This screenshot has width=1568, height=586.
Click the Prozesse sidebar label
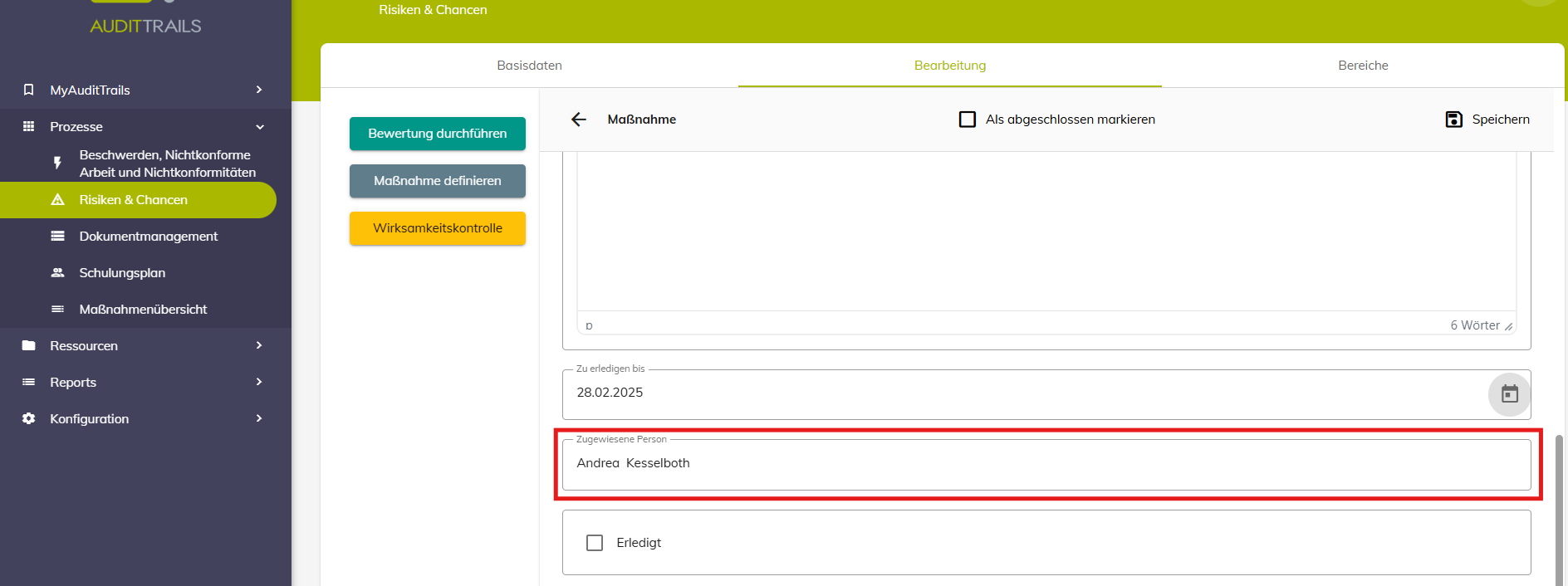click(x=76, y=126)
